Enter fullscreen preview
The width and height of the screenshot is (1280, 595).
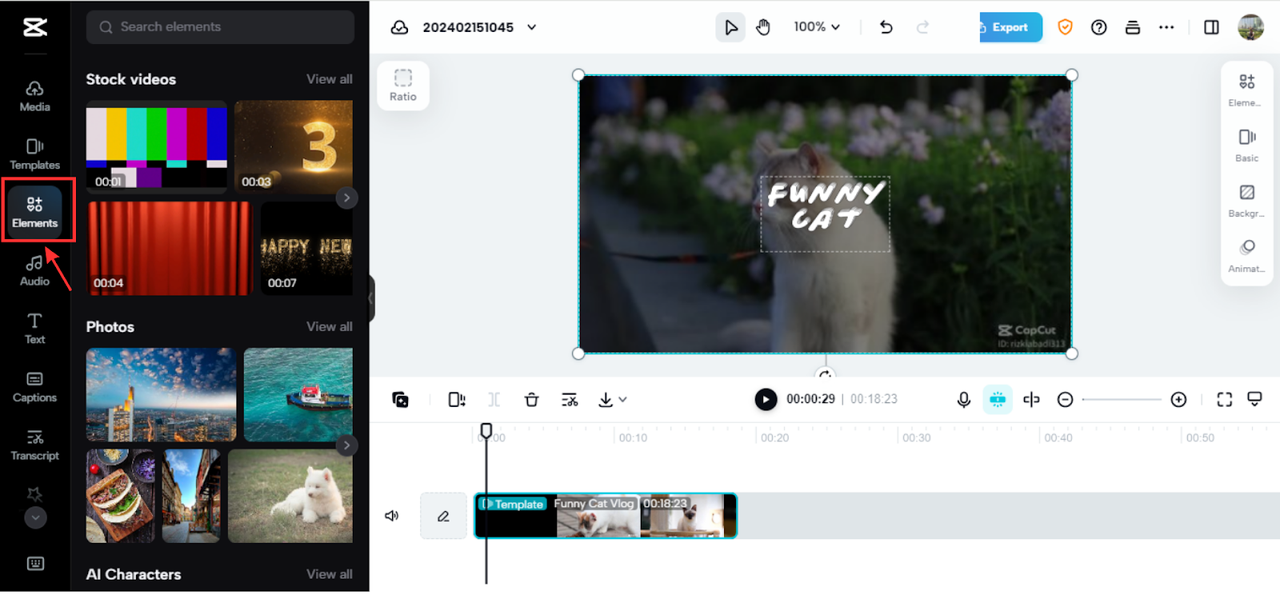[x=1224, y=399]
